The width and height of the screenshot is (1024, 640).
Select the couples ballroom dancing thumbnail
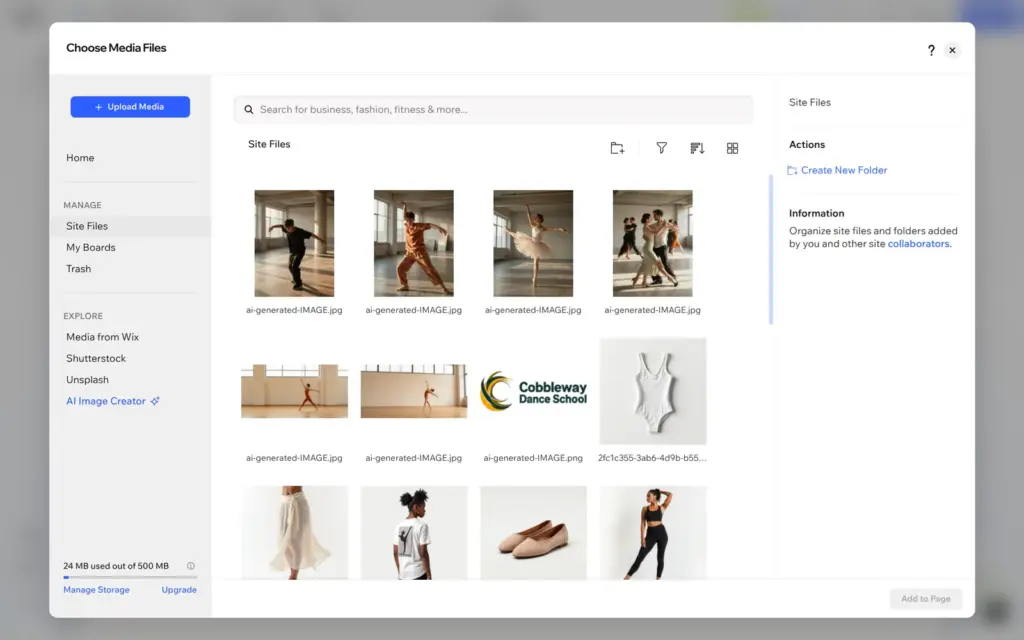tap(652, 244)
